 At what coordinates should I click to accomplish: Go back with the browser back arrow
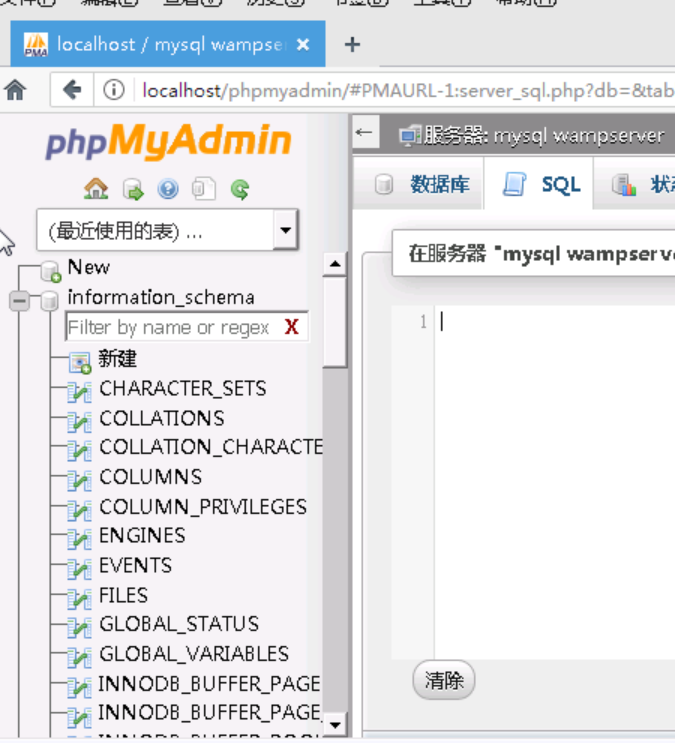[72, 90]
